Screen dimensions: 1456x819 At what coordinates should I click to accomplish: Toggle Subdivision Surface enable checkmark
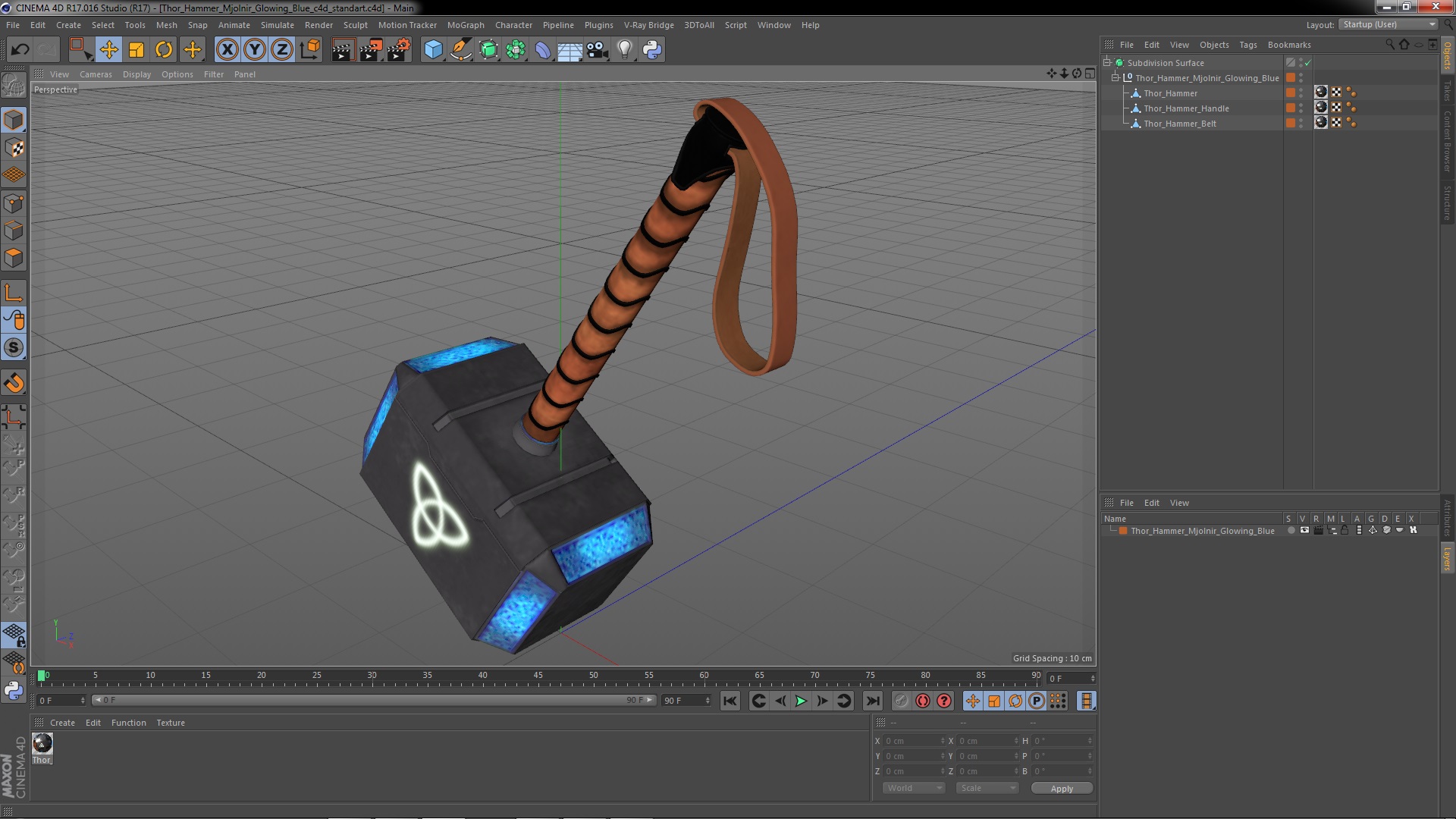tap(1308, 63)
